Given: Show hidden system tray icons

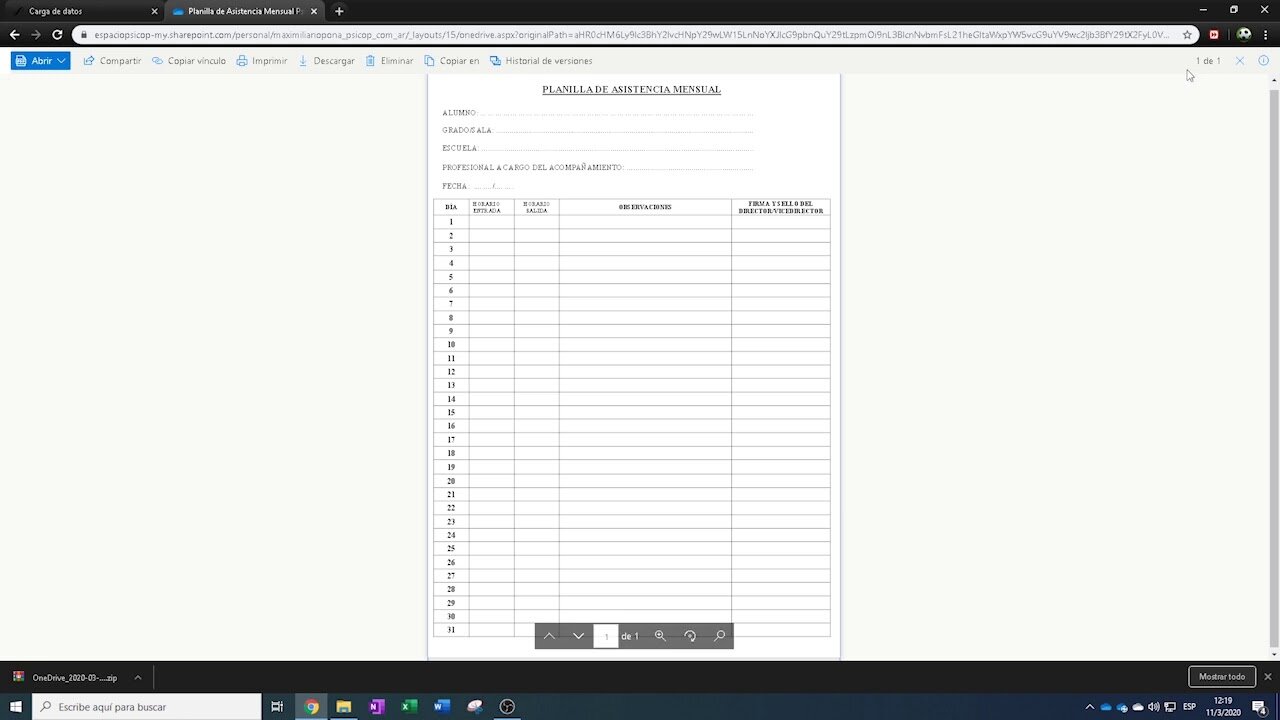Looking at the screenshot, I should click(x=1090, y=707).
